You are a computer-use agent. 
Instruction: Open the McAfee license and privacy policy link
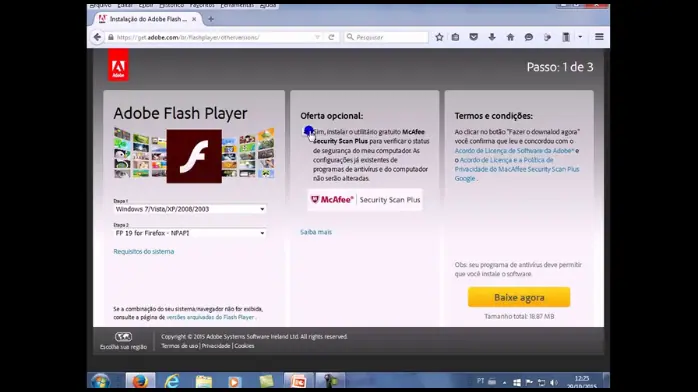click(x=517, y=169)
